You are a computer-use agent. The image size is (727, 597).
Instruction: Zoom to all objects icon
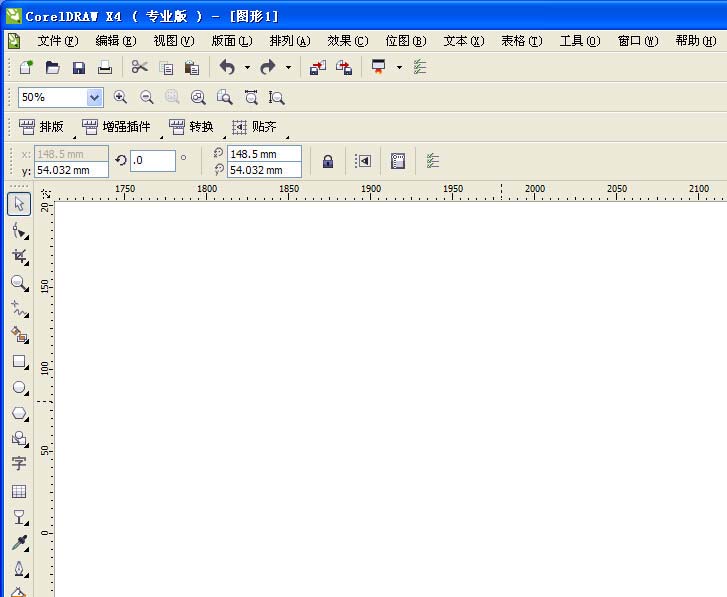(x=198, y=97)
